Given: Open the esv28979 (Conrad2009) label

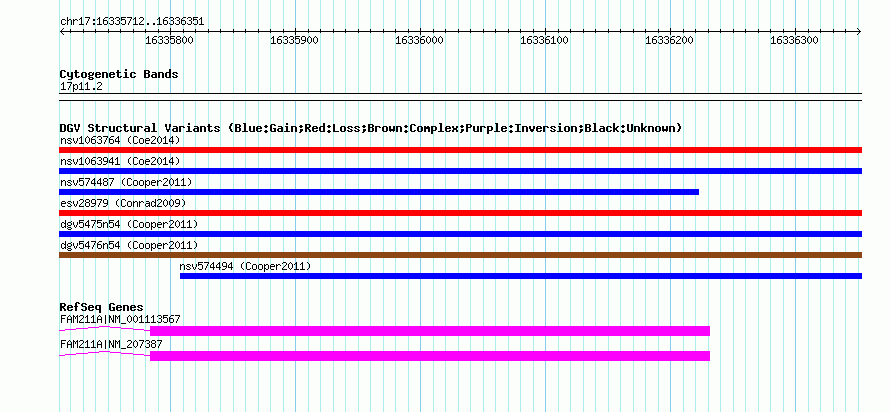Looking at the screenshot, I should coord(123,203).
